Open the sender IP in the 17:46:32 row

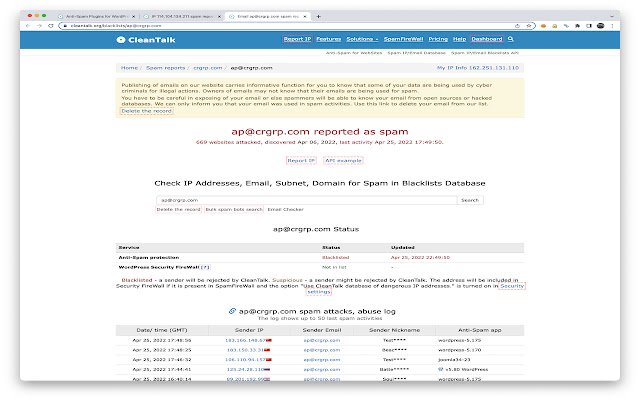pyautogui.click(x=245, y=360)
